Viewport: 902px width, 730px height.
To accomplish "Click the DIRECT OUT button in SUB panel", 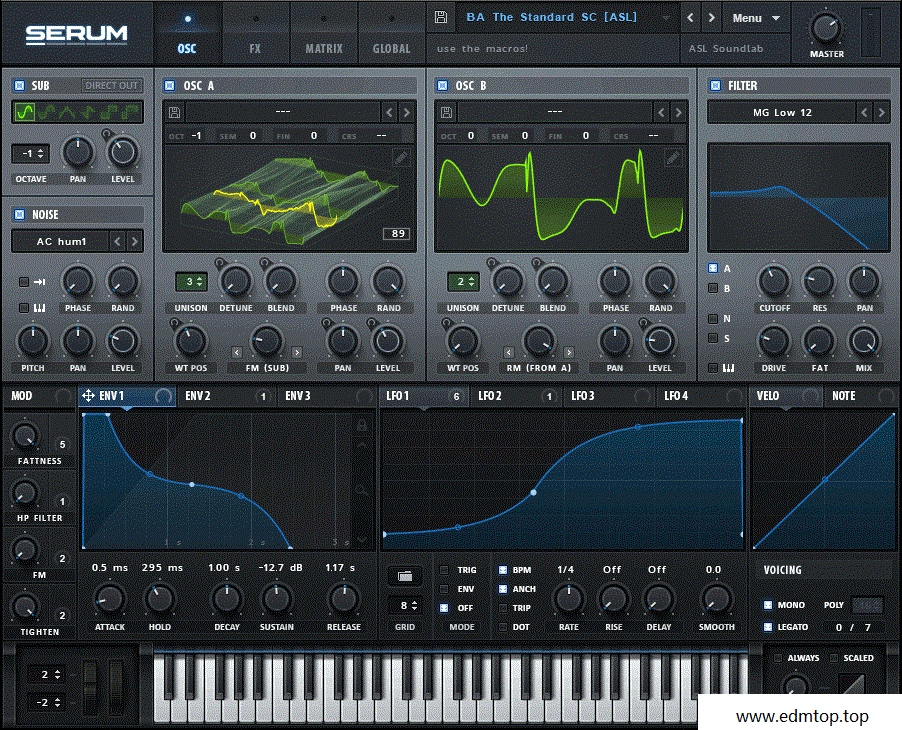I will coord(110,86).
